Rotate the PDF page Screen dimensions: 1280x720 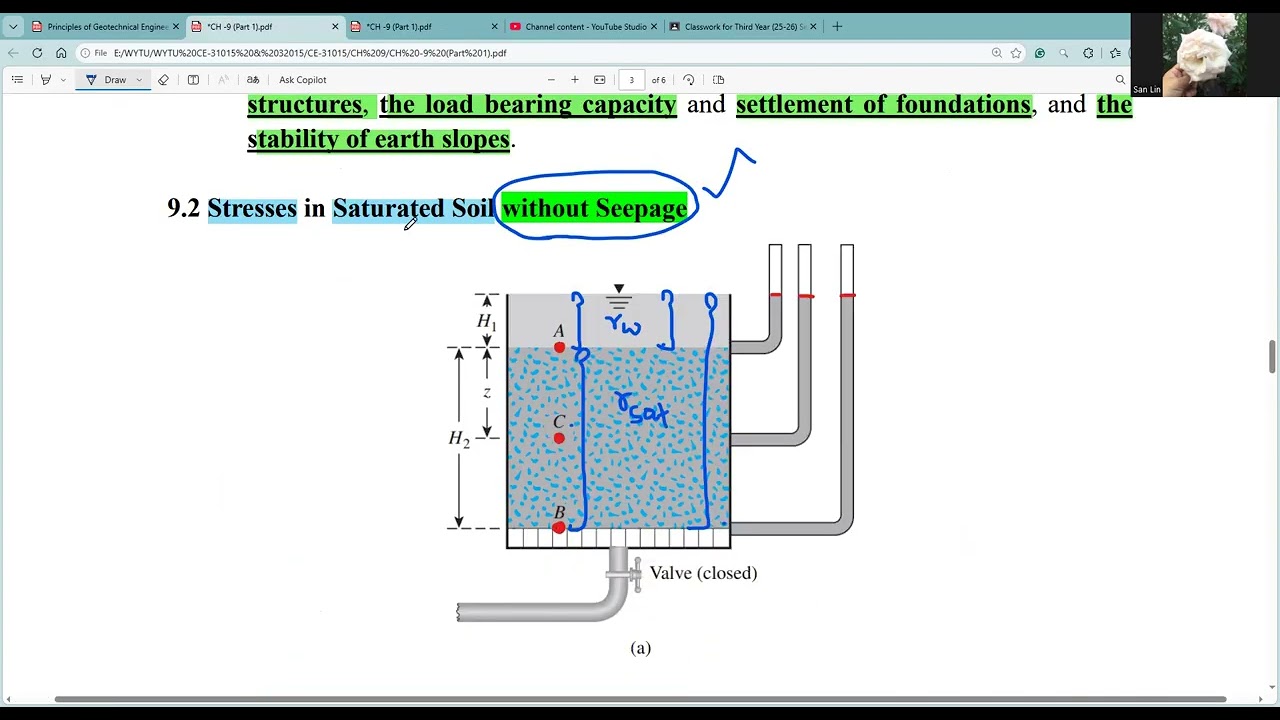(x=689, y=80)
